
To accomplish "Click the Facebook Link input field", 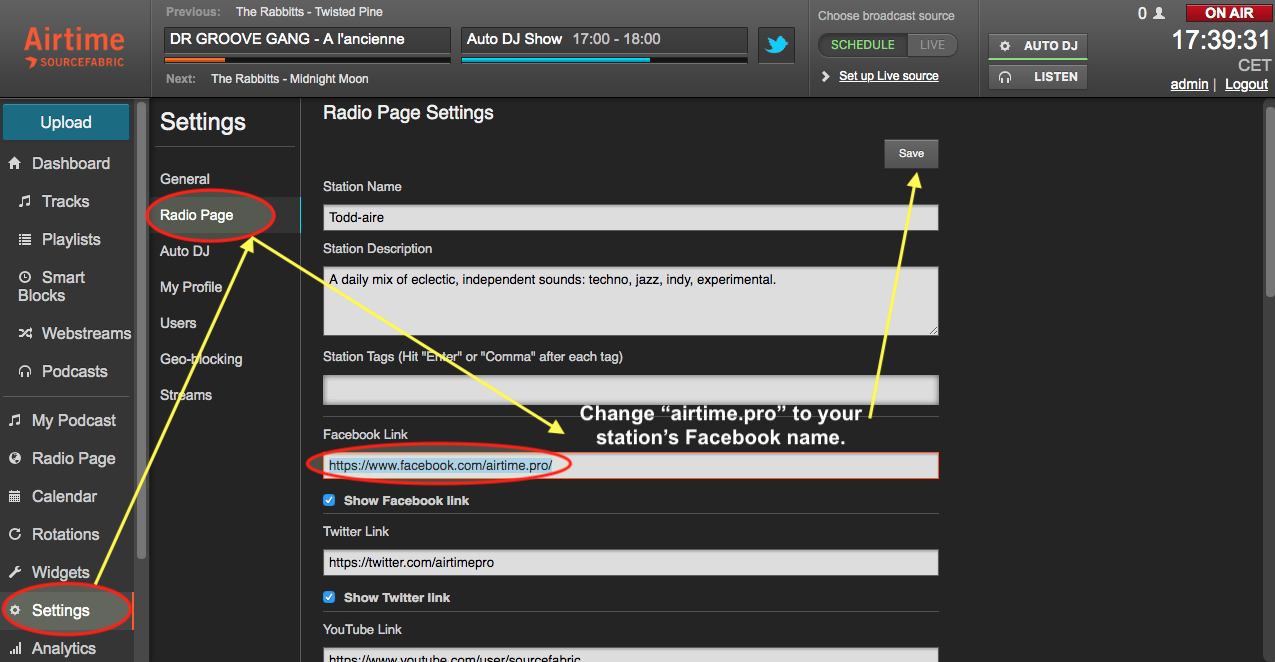I will tap(631, 465).
